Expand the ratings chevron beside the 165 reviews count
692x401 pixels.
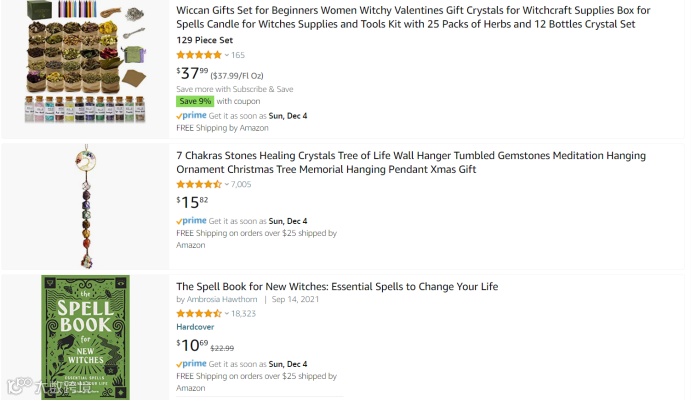[227, 55]
